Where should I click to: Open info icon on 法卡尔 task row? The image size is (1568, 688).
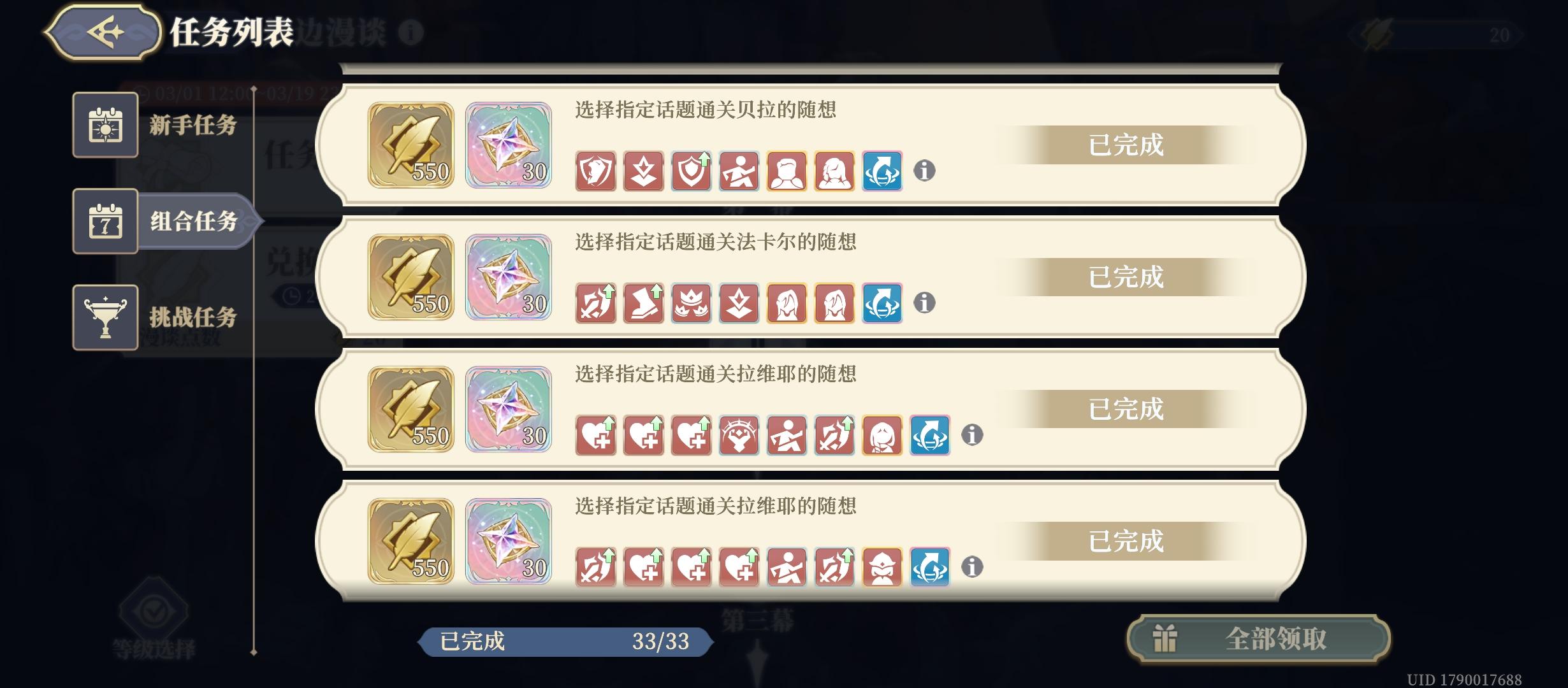tap(924, 303)
